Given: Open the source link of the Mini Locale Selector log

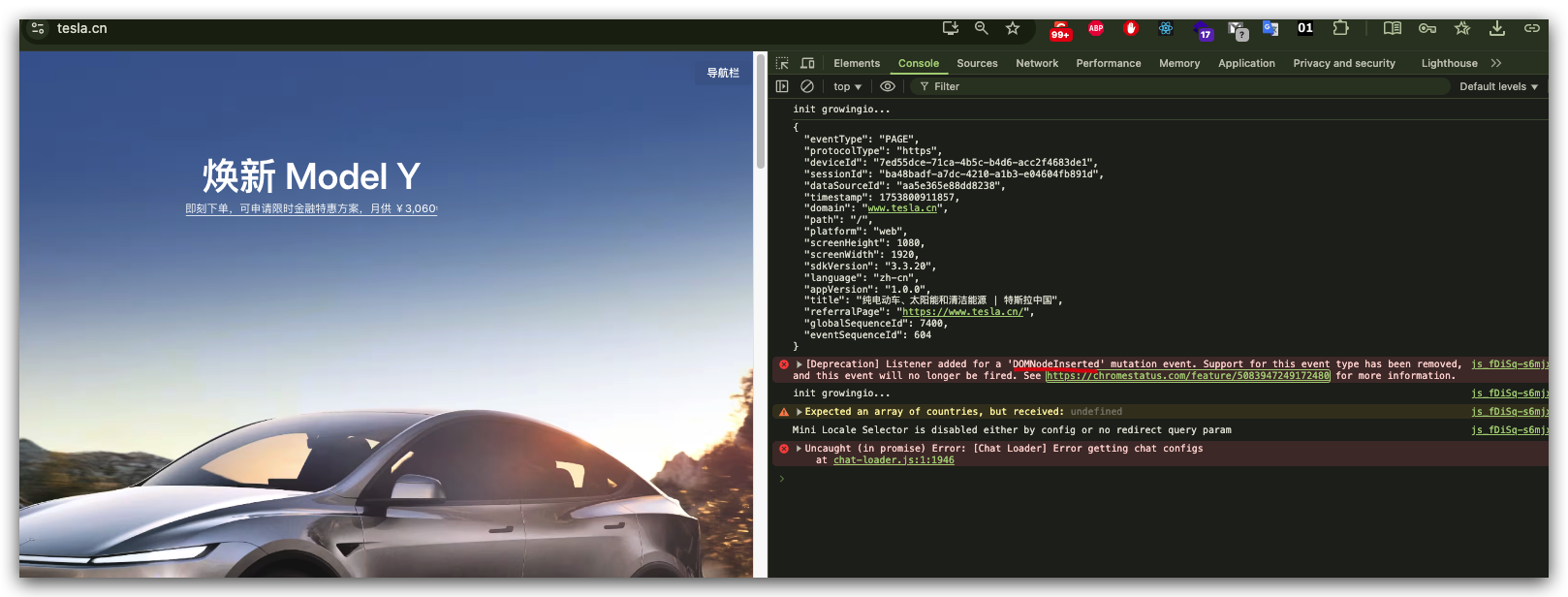Looking at the screenshot, I should coord(1509,430).
